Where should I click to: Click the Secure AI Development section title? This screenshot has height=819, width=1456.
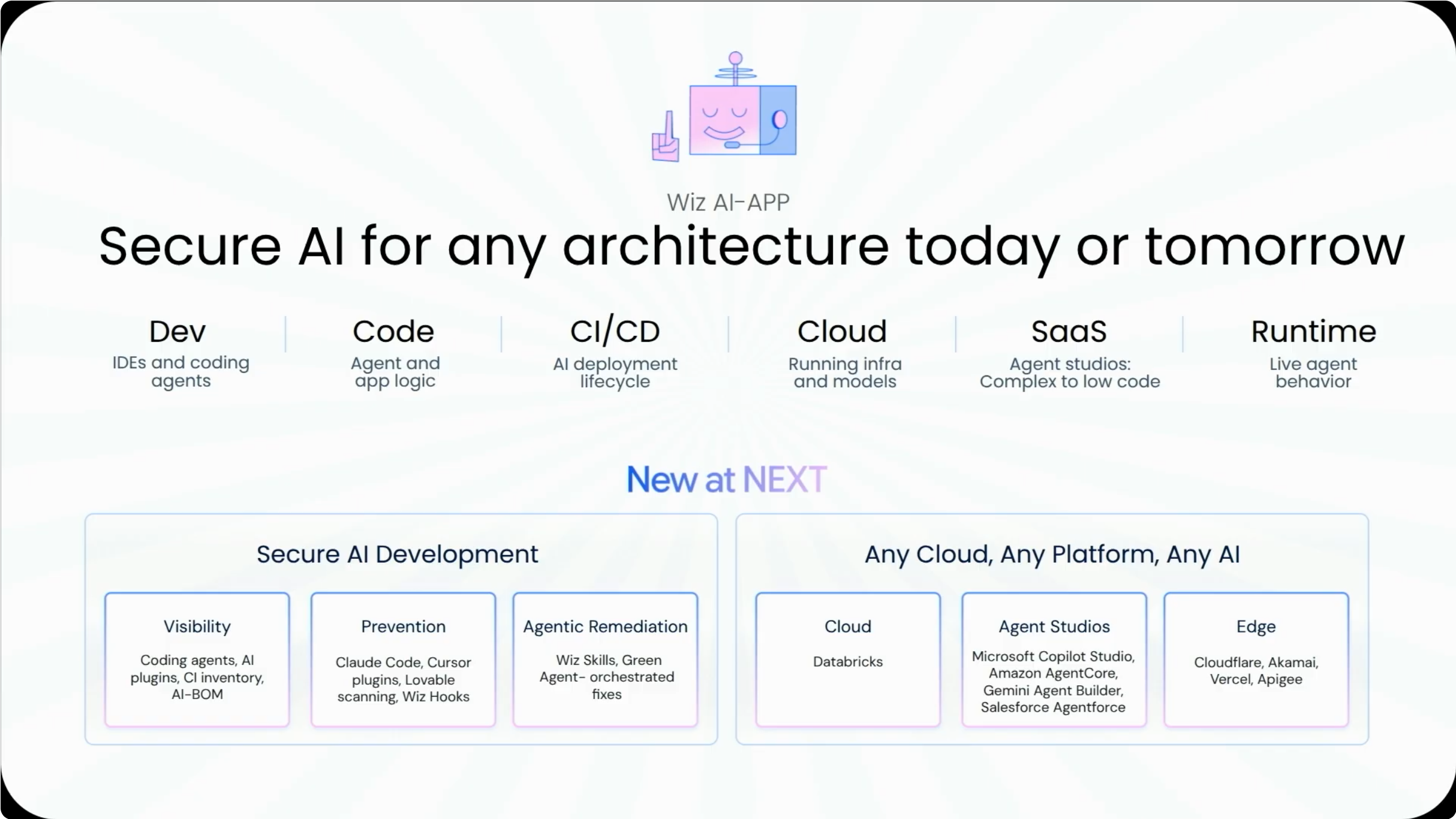pos(398,555)
